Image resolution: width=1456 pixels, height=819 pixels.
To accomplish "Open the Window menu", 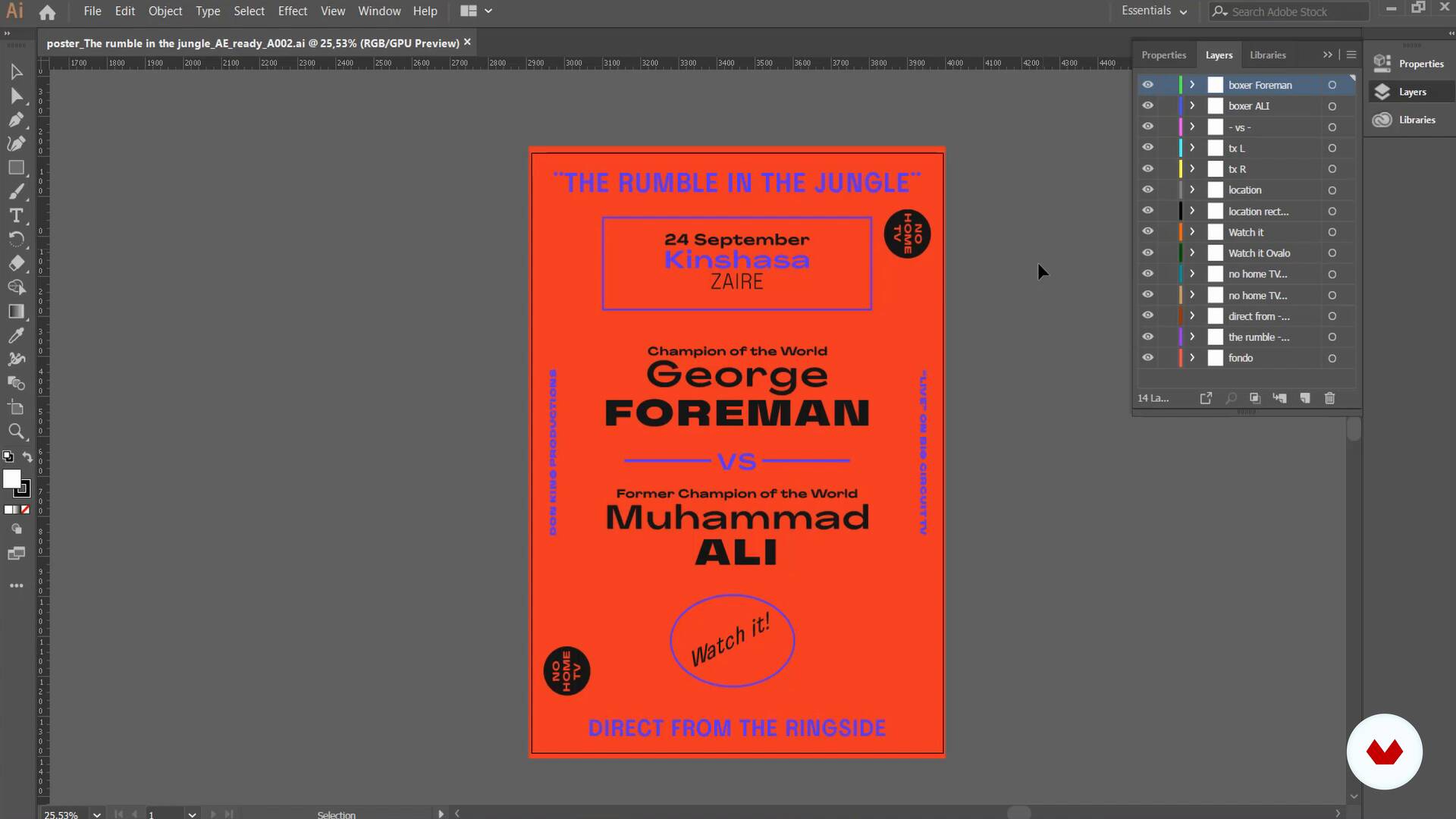I will (x=379, y=11).
